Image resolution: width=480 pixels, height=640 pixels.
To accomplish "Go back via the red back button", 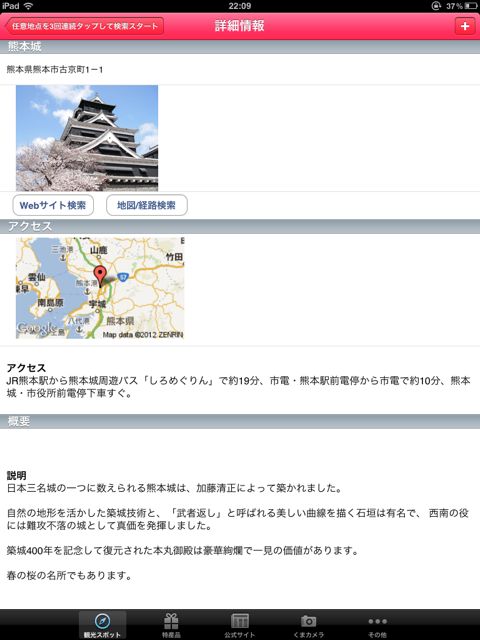I will click(84, 26).
